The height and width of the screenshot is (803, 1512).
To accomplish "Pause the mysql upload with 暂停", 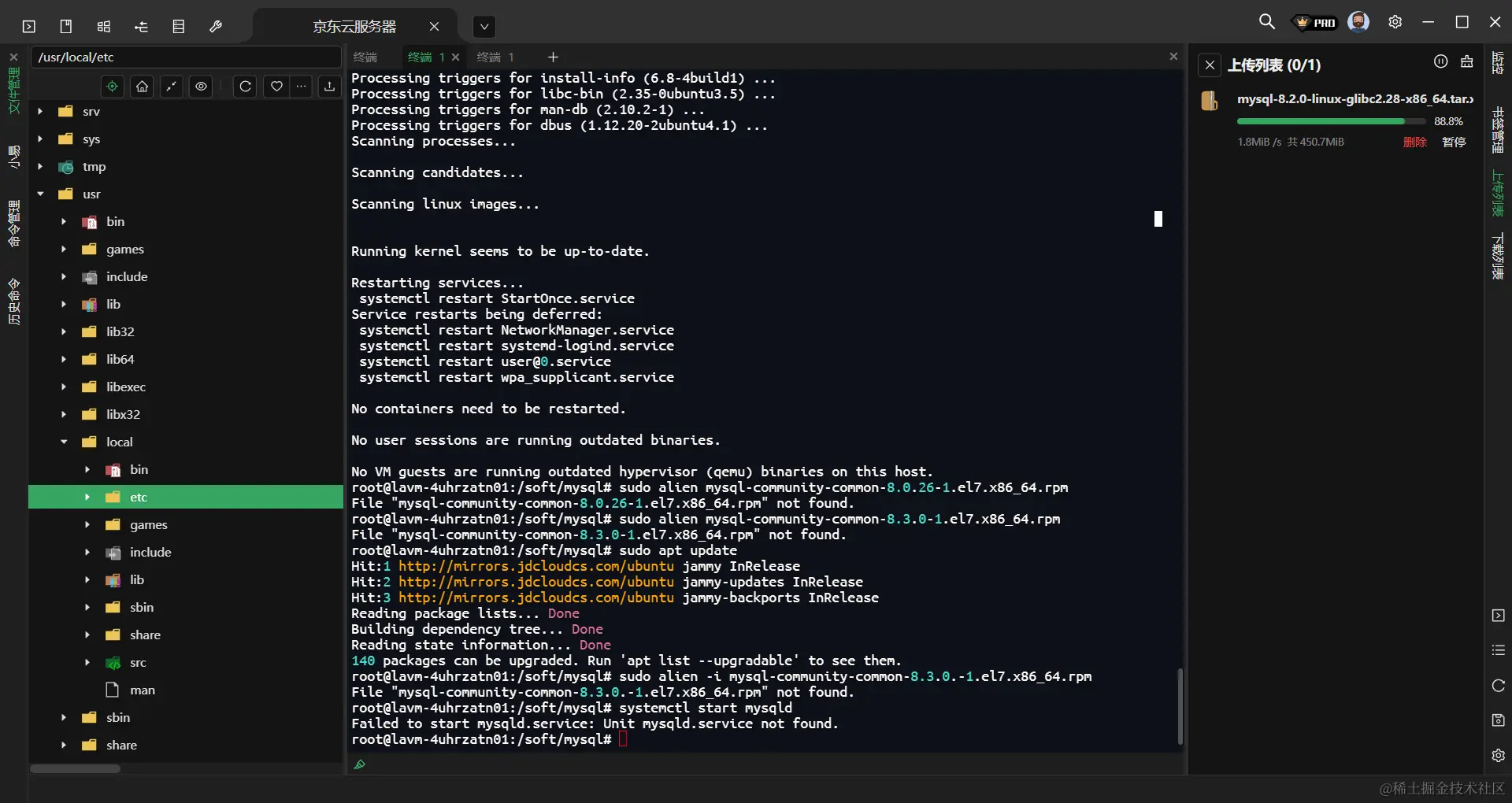I will click(x=1454, y=142).
